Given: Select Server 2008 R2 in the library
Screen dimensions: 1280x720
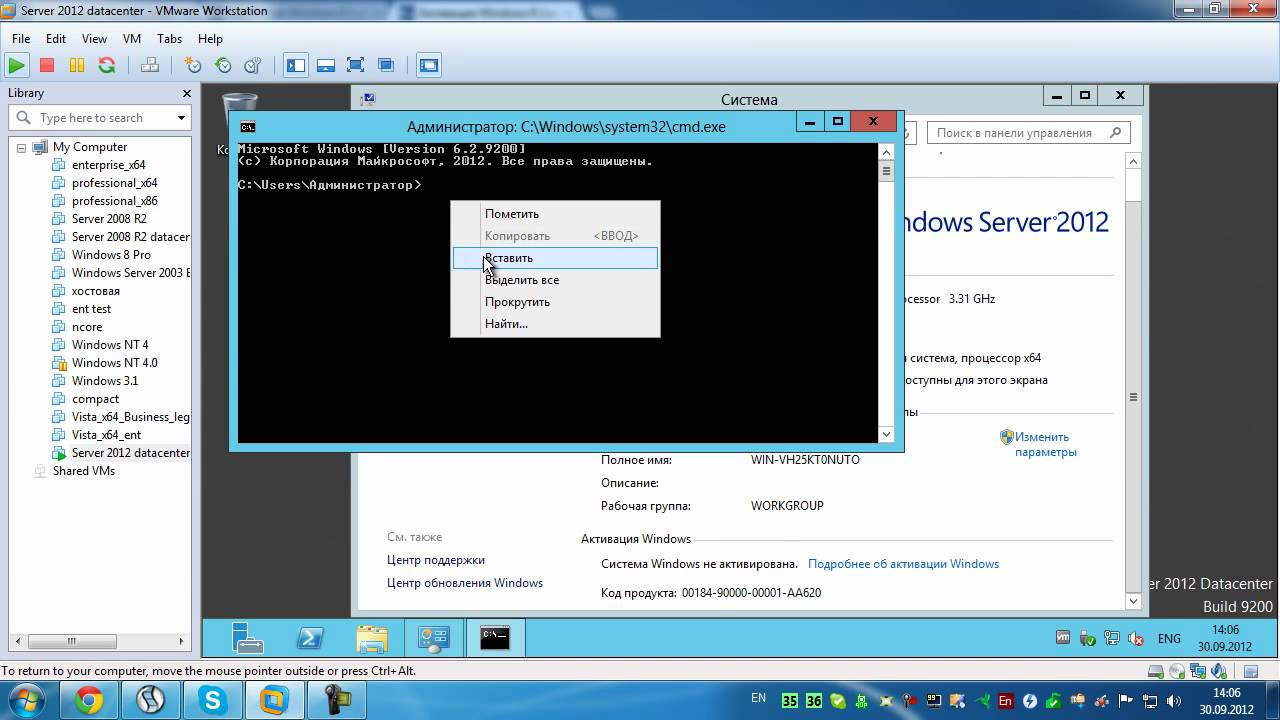Looking at the screenshot, I should pyautogui.click(x=109, y=219).
